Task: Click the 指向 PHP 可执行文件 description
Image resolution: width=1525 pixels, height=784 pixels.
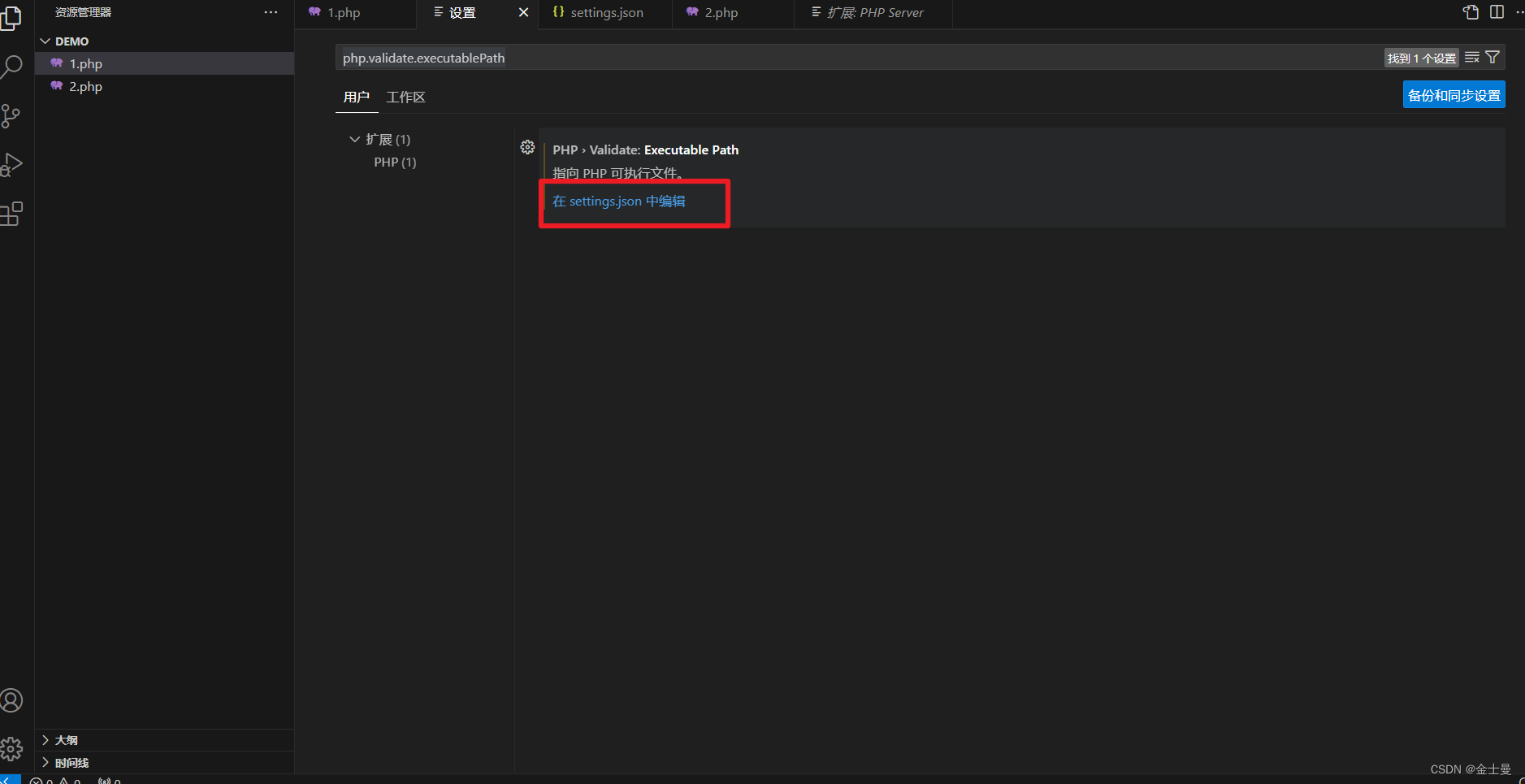Action: 617,173
